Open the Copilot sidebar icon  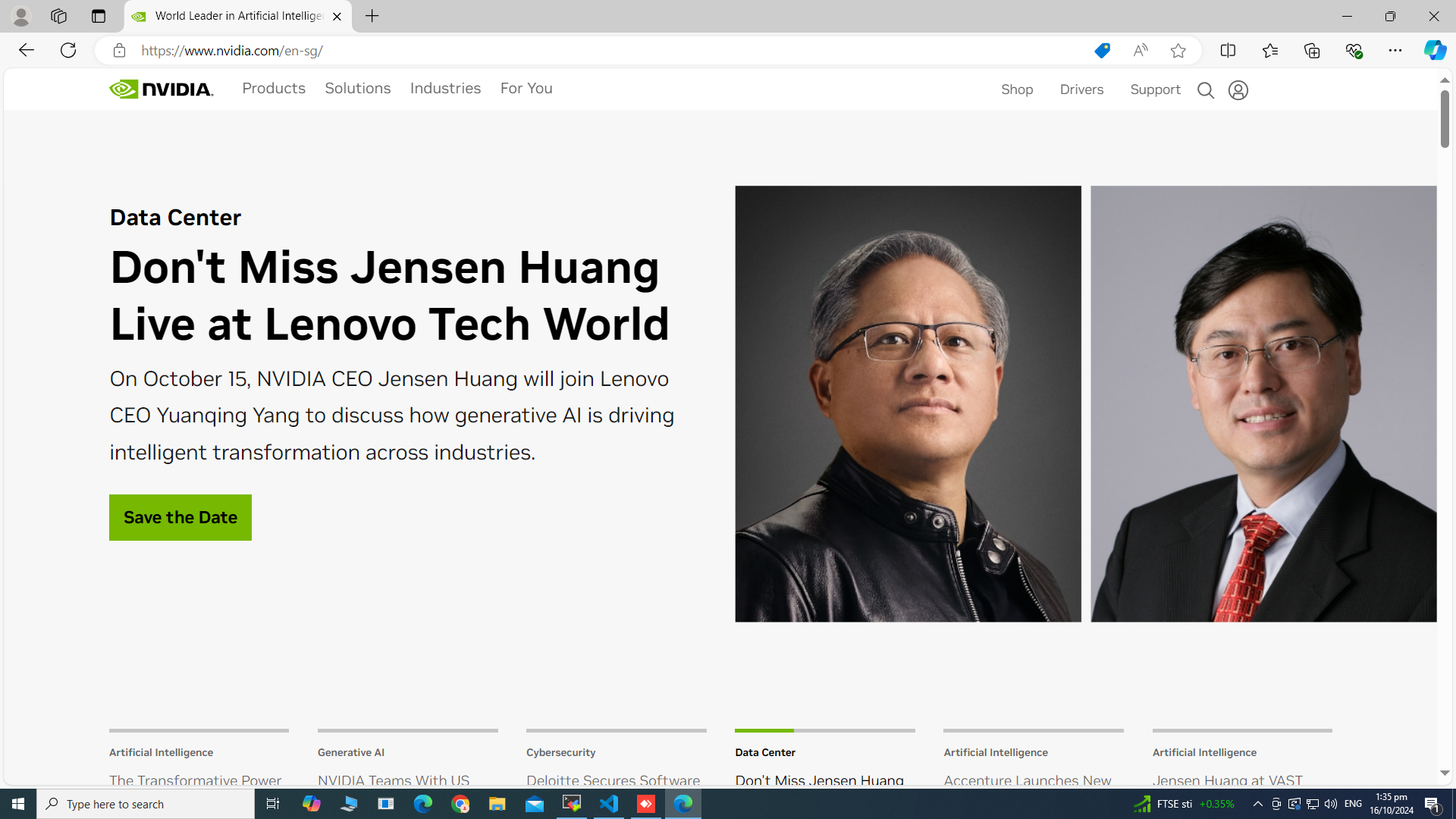click(x=1434, y=50)
